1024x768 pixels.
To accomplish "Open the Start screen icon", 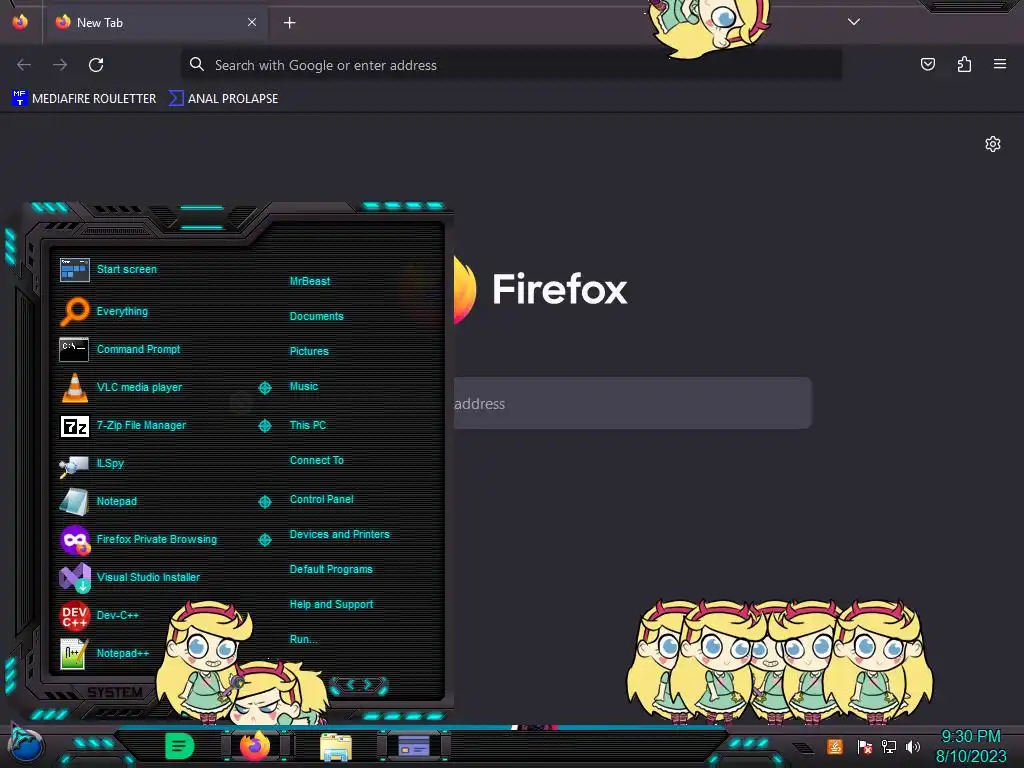I will coord(74,270).
